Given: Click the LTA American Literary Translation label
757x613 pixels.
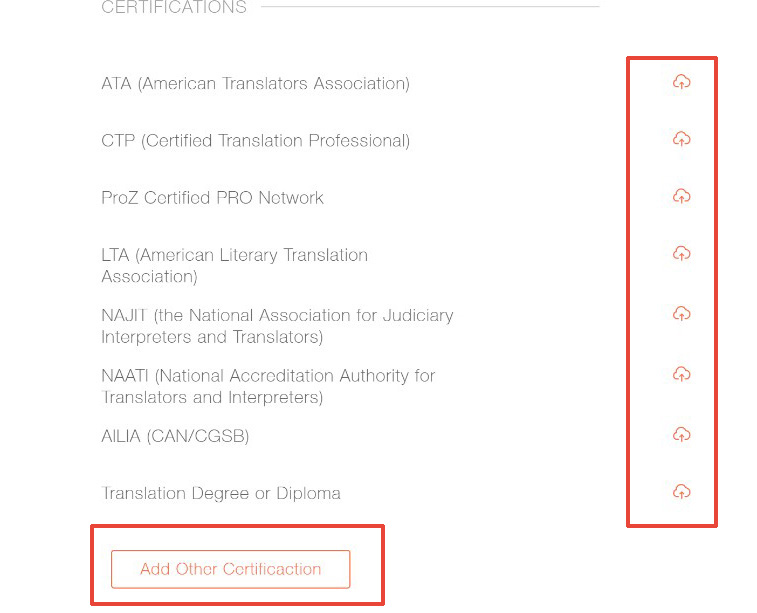Looking at the screenshot, I should coord(234,265).
